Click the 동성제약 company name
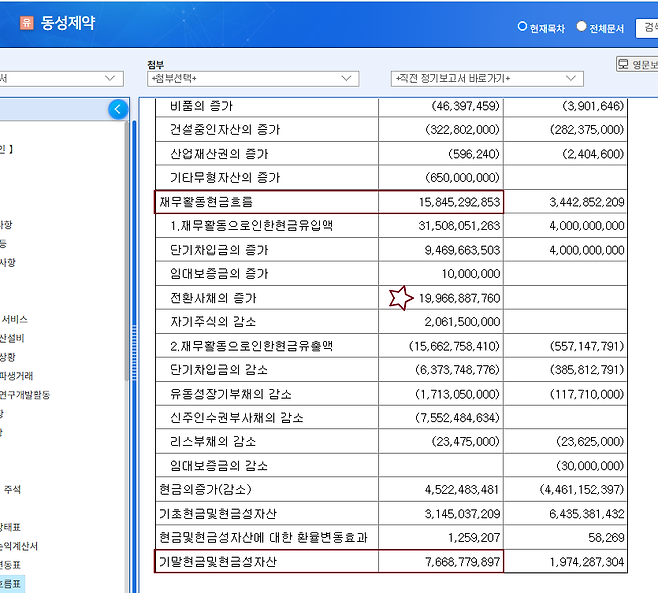Viewport: 658px width, 593px height. coord(69,23)
